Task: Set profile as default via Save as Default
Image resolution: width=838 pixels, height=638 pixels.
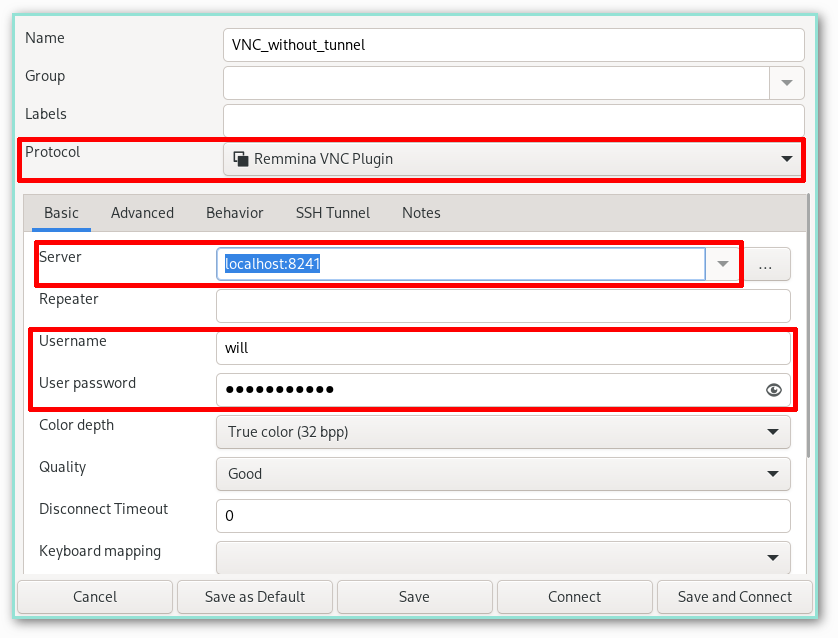Action: pyautogui.click(x=254, y=596)
